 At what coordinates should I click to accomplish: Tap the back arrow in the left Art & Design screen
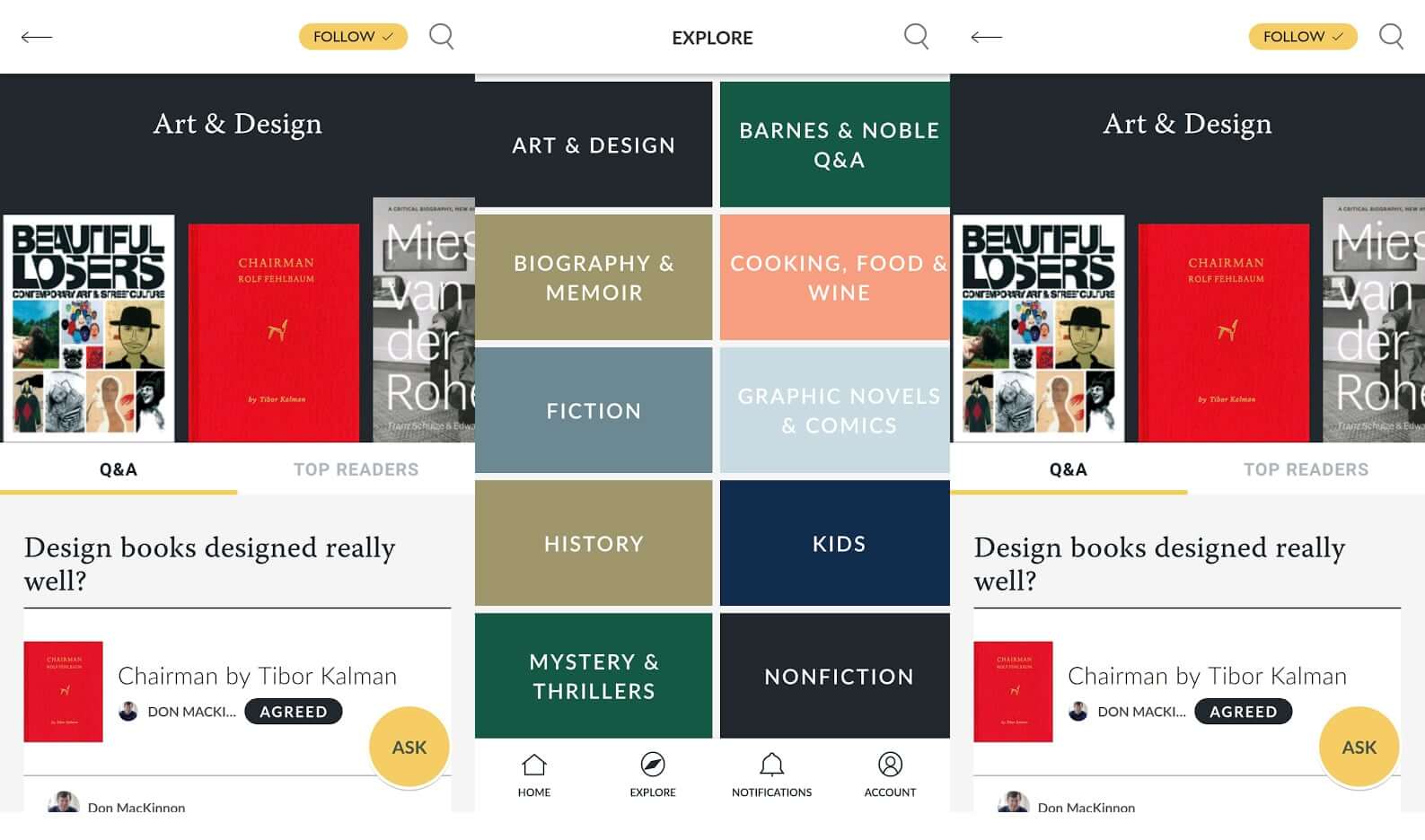point(37,37)
